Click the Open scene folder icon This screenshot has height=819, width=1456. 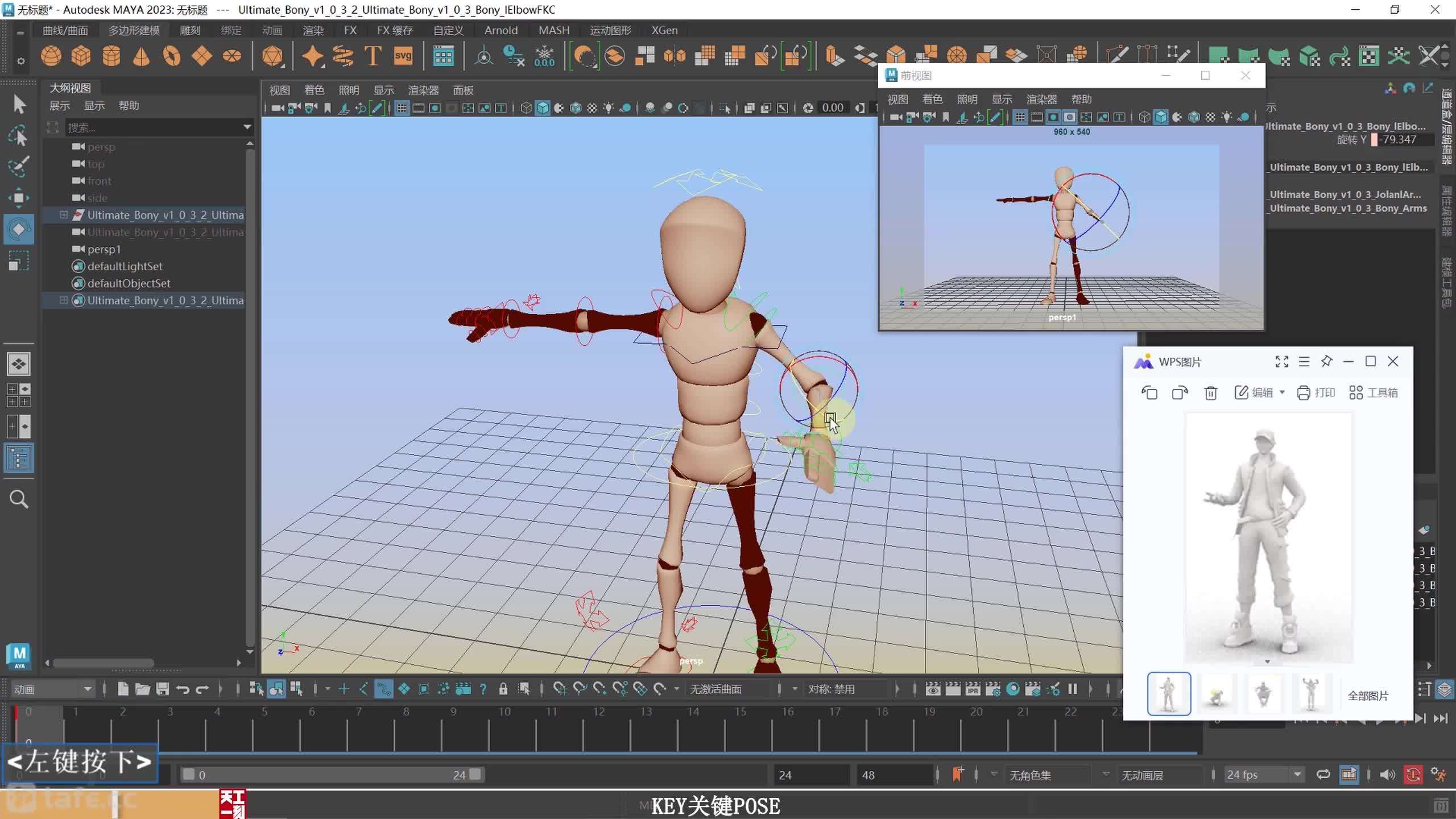coord(142,689)
